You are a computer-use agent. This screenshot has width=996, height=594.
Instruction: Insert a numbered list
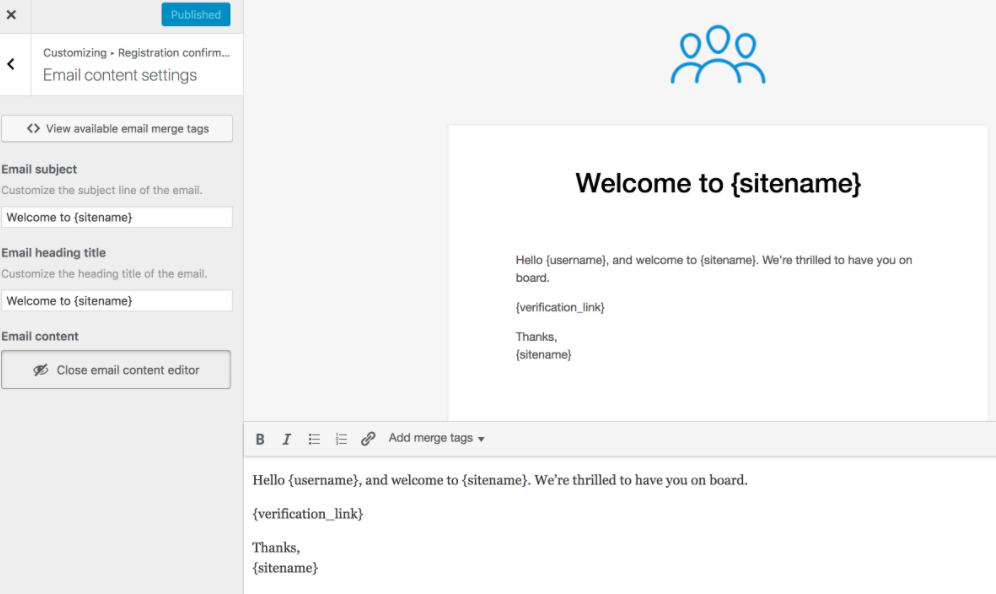point(341,439)
